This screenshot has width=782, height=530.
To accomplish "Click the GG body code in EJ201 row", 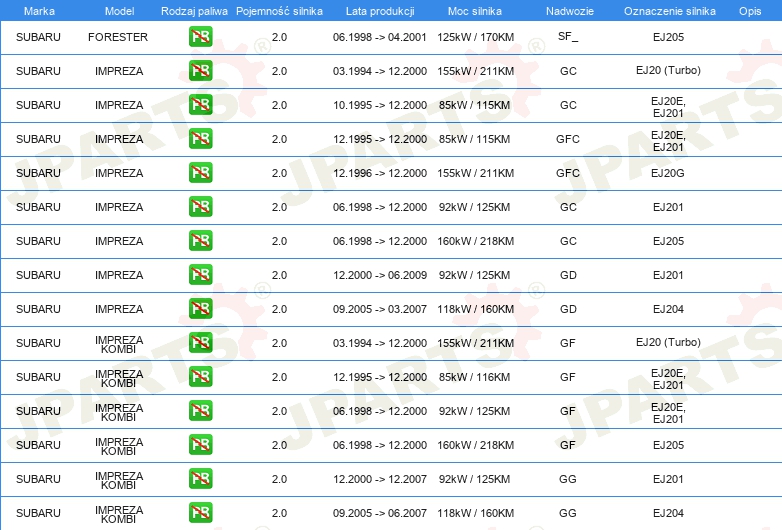I will tap(568, 479).
